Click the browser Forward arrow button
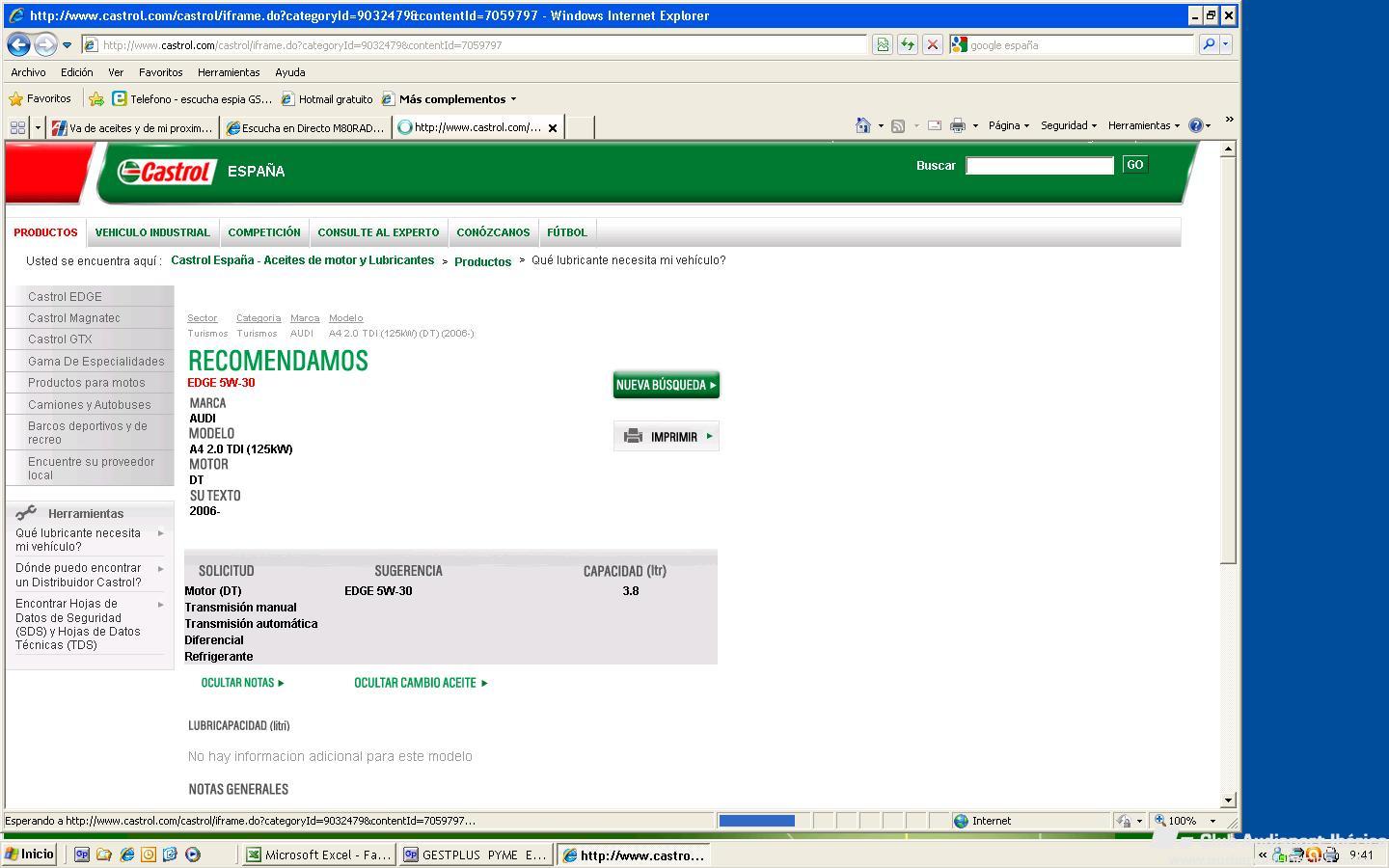This screenshot has height=868, width=1389. pyautogui.click(x=45, y=44)
